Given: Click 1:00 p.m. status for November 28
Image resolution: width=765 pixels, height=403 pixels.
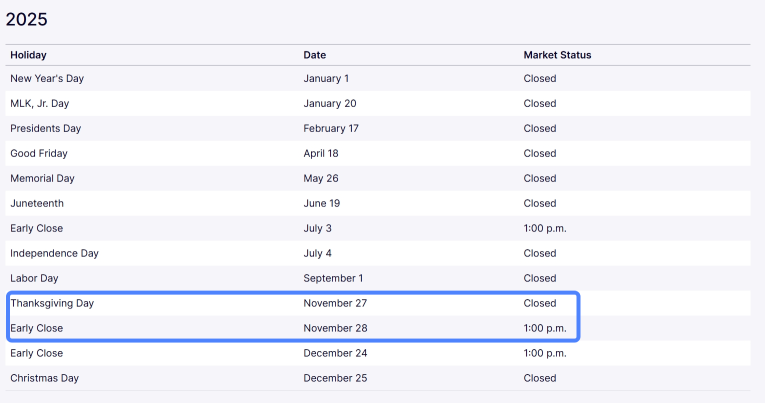Looking at the screenshot, I should [545, 328].
